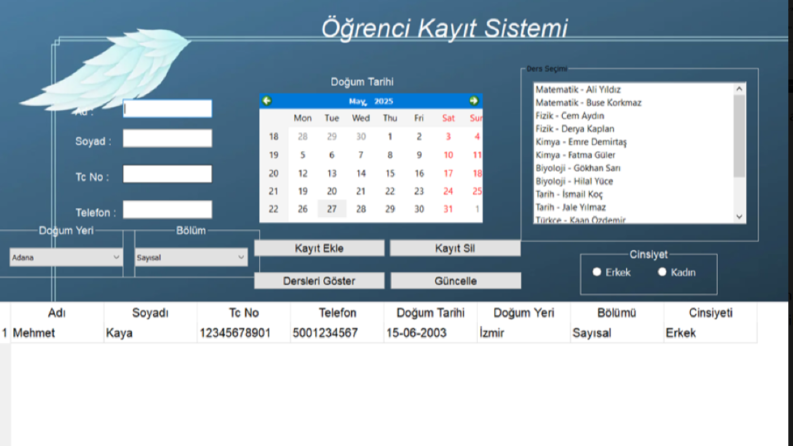The image size is (793, 446).
Task: Click the Tc No column header
Action: [x=244, y=313]
